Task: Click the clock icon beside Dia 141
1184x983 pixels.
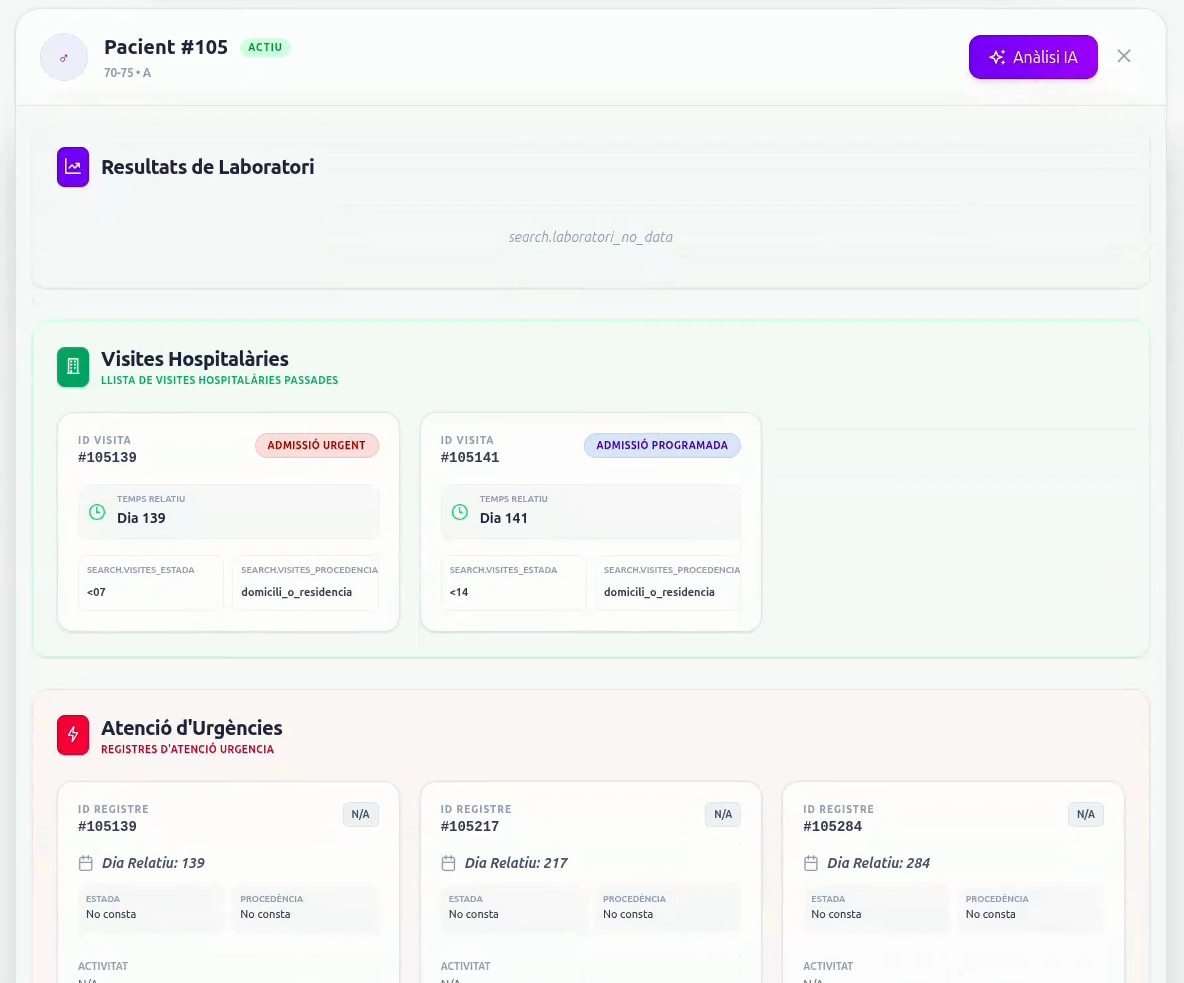Action: coord(460,512)
